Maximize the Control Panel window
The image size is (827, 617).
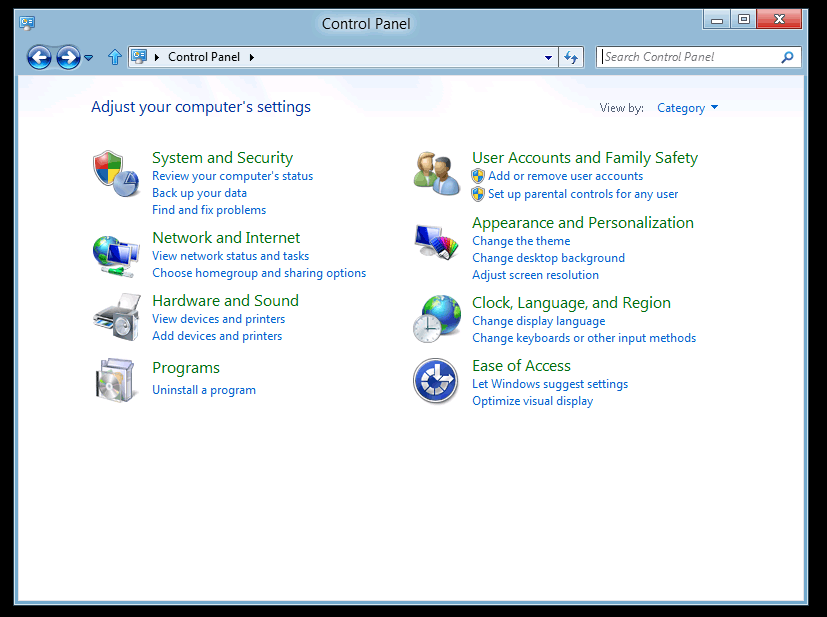[x=744, y=20]
